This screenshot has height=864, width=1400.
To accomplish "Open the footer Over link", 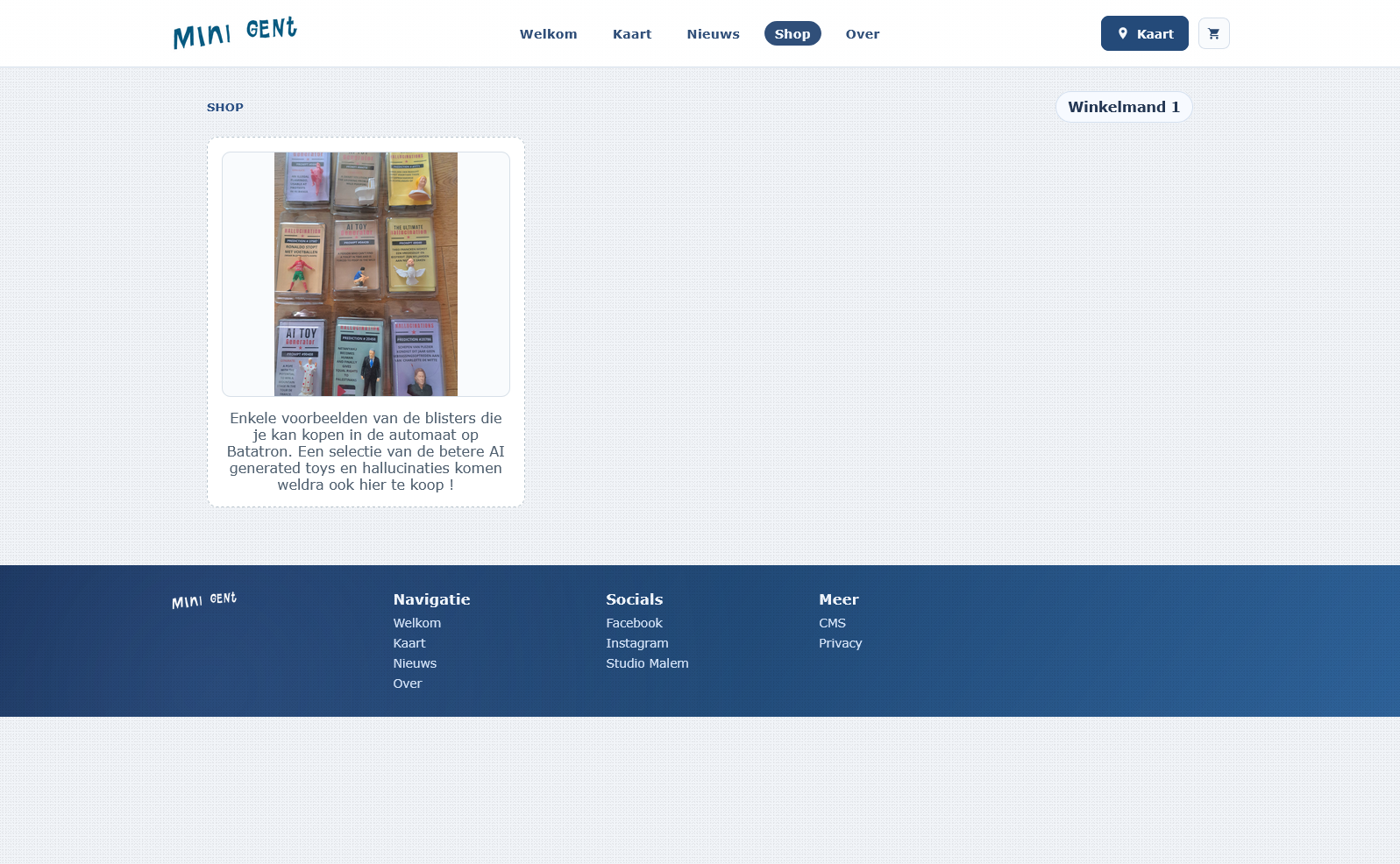I will [x=408, y=683].
